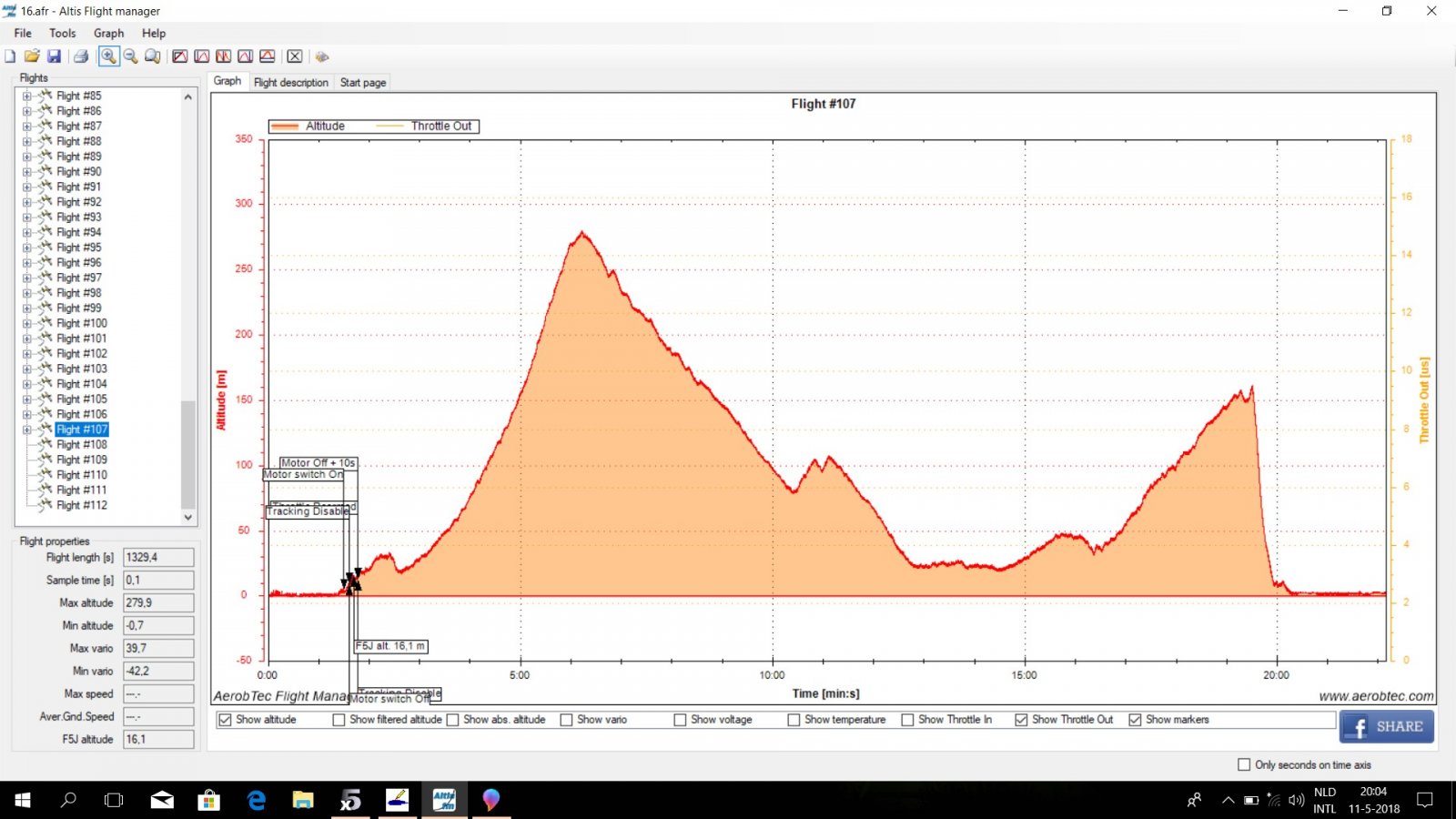Open the notification center icon
This screenshot has width=1456, height=819.
click(1425, 801)
